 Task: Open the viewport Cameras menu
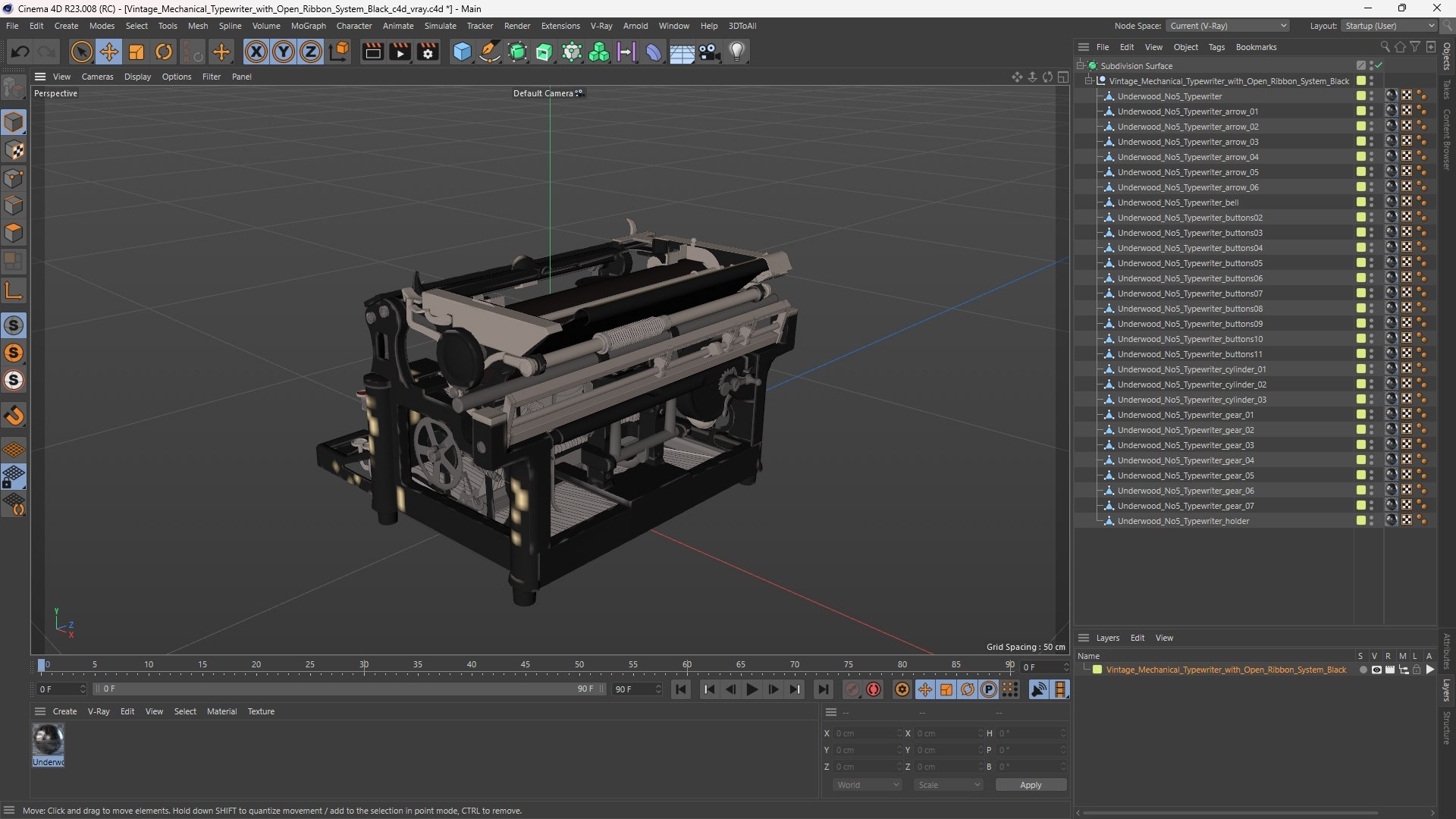pos(97,77)
